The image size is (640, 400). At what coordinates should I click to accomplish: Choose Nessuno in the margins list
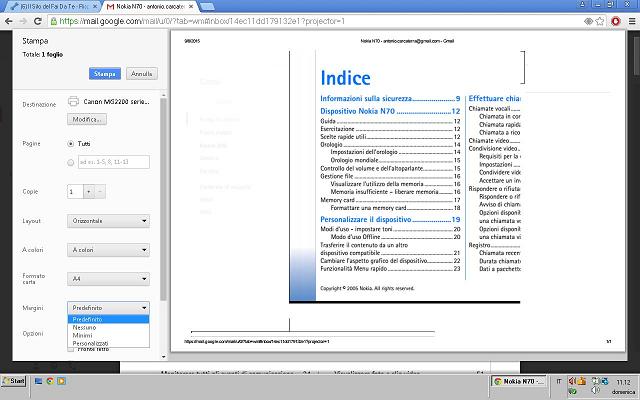pos(85,327)
